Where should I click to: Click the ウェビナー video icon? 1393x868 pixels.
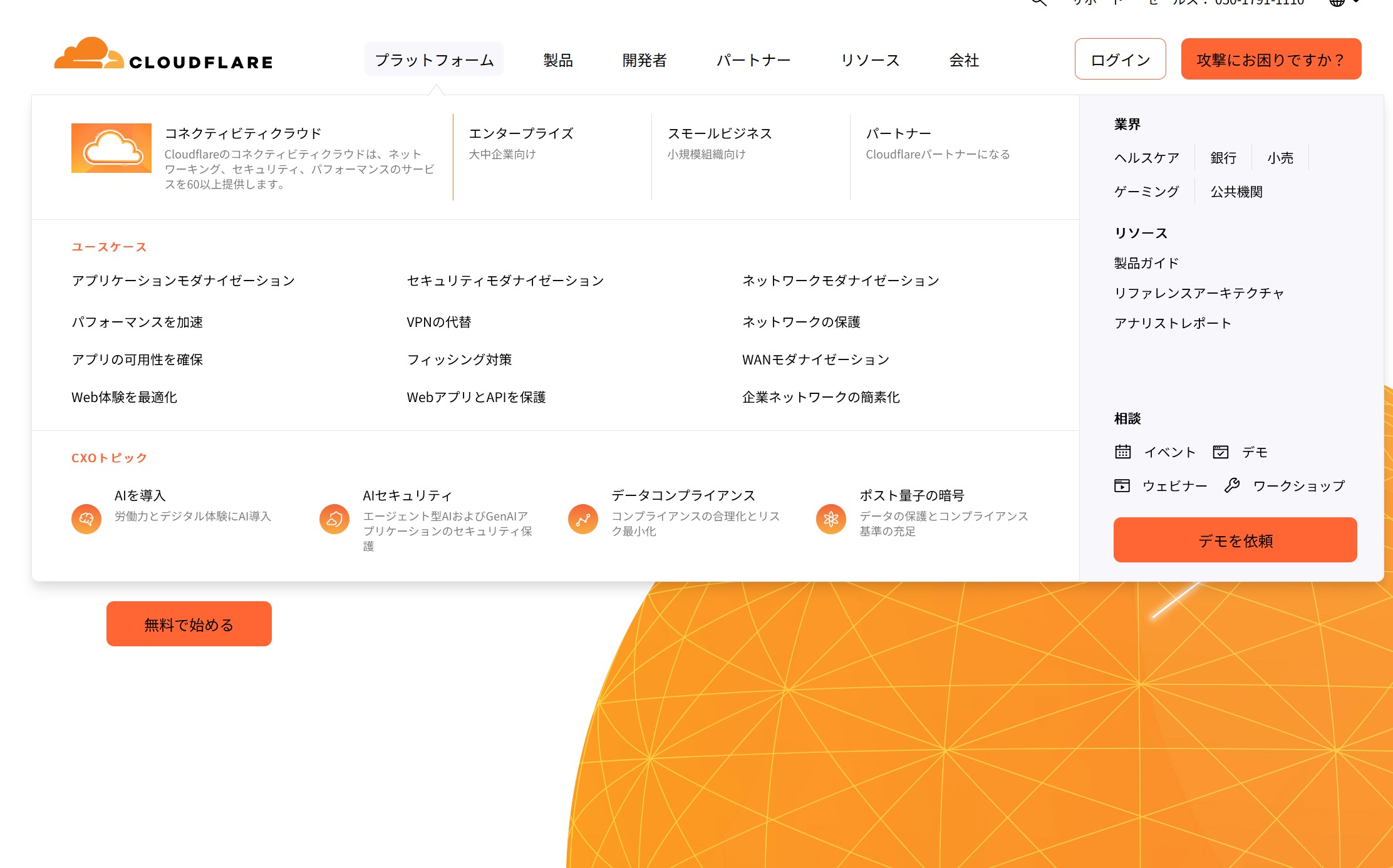(1122, 485)
